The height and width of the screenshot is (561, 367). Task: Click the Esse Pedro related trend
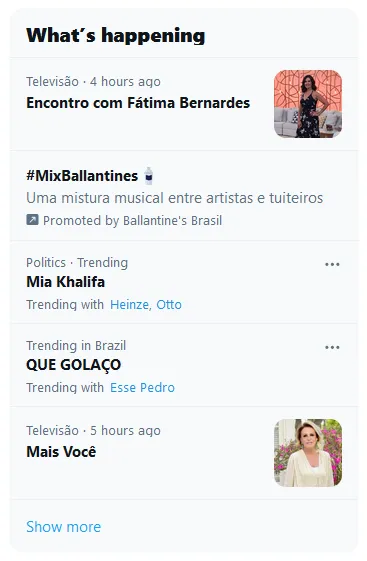(142, 387)
